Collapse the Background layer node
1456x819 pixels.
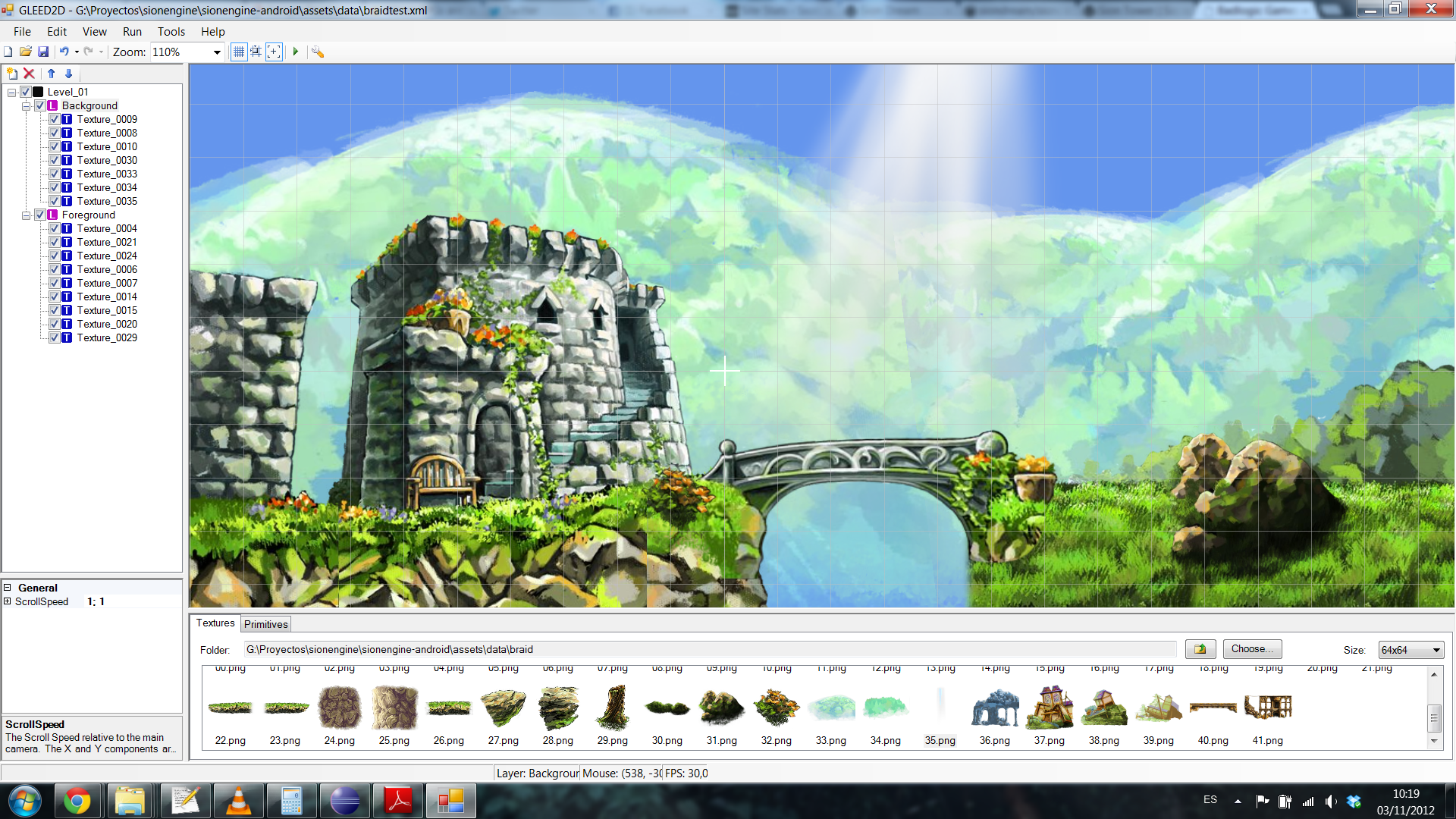(x=27, y=106)
